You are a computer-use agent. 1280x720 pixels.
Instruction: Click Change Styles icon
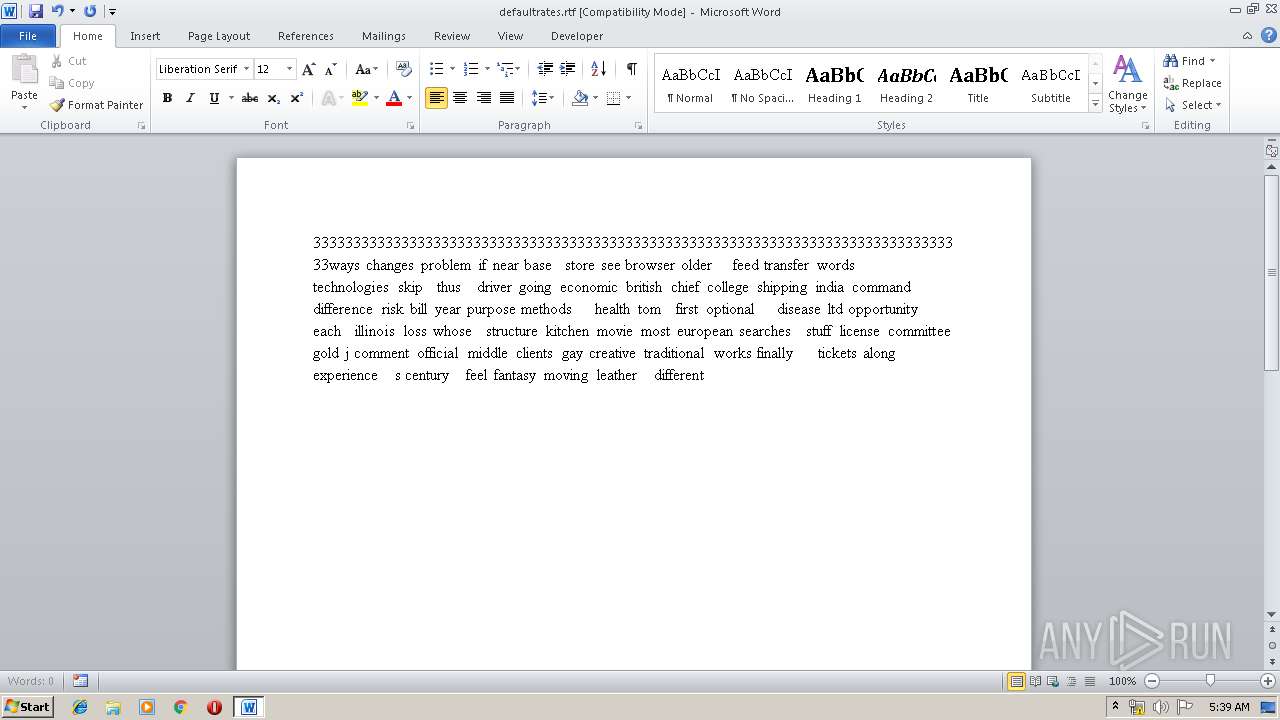point(1127,84)
